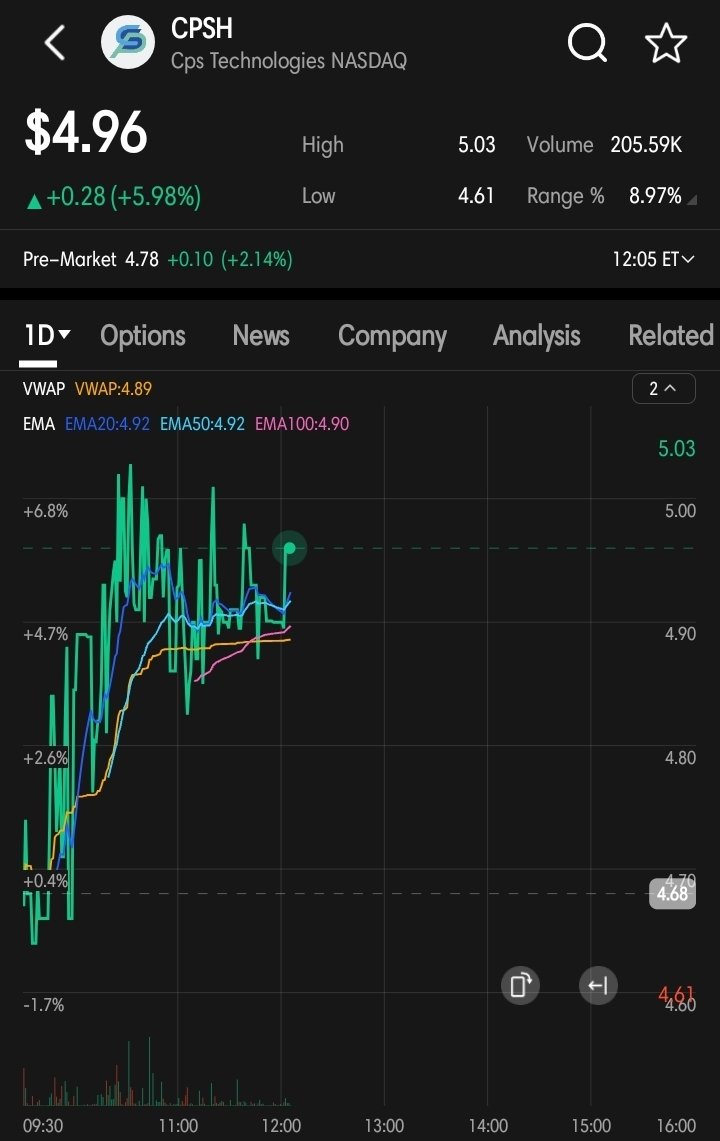Collapse indicators using the 2 chevron button
The image size is (720, 1141).
click(x=663, y=389)
